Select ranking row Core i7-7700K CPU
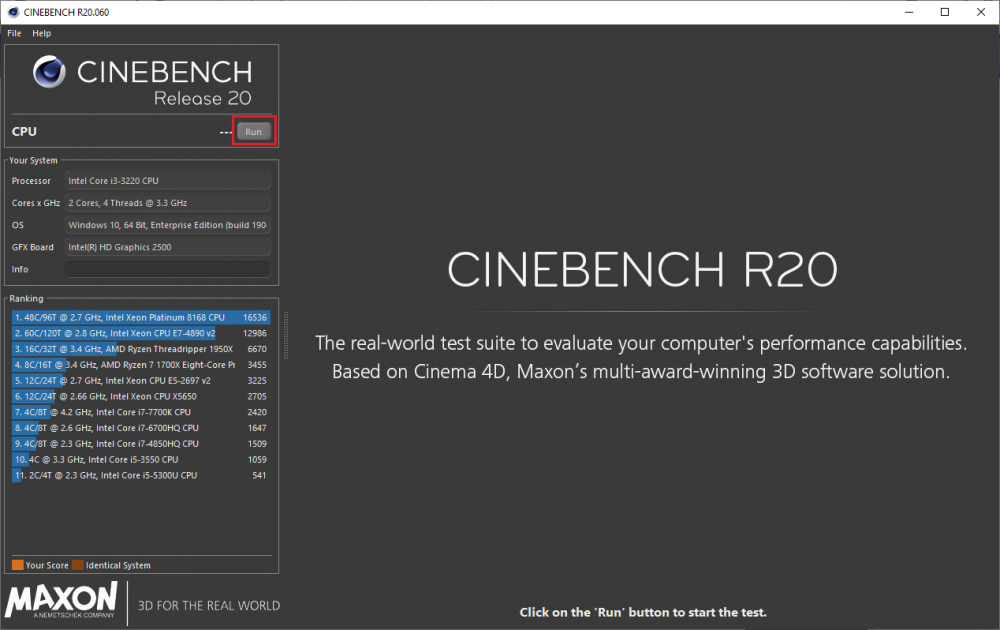1000x630 pixels. [141, 413]
